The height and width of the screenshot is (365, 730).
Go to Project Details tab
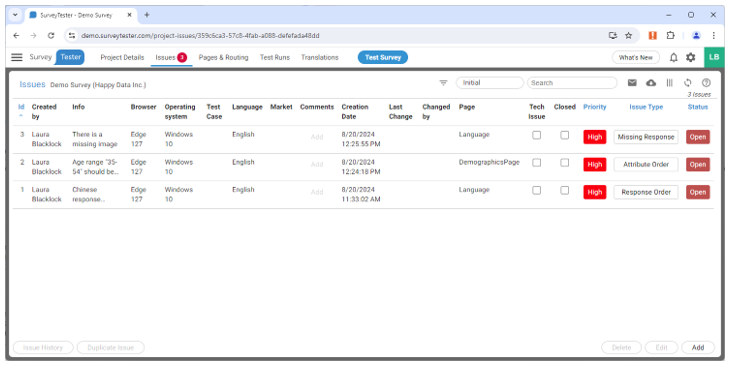pyautogui.click(x=122, y=58)
